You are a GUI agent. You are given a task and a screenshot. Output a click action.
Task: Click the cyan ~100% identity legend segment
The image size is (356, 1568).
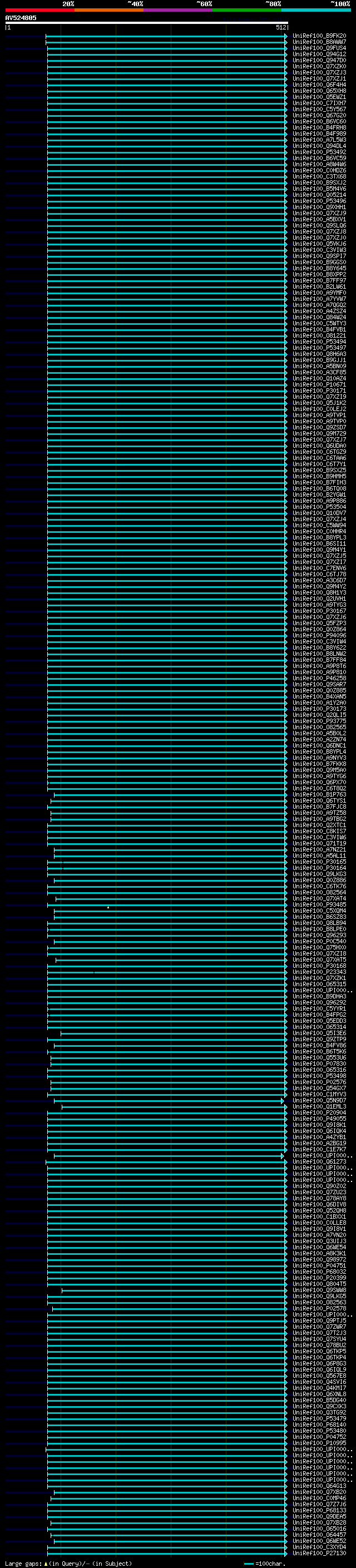point(317,10)
